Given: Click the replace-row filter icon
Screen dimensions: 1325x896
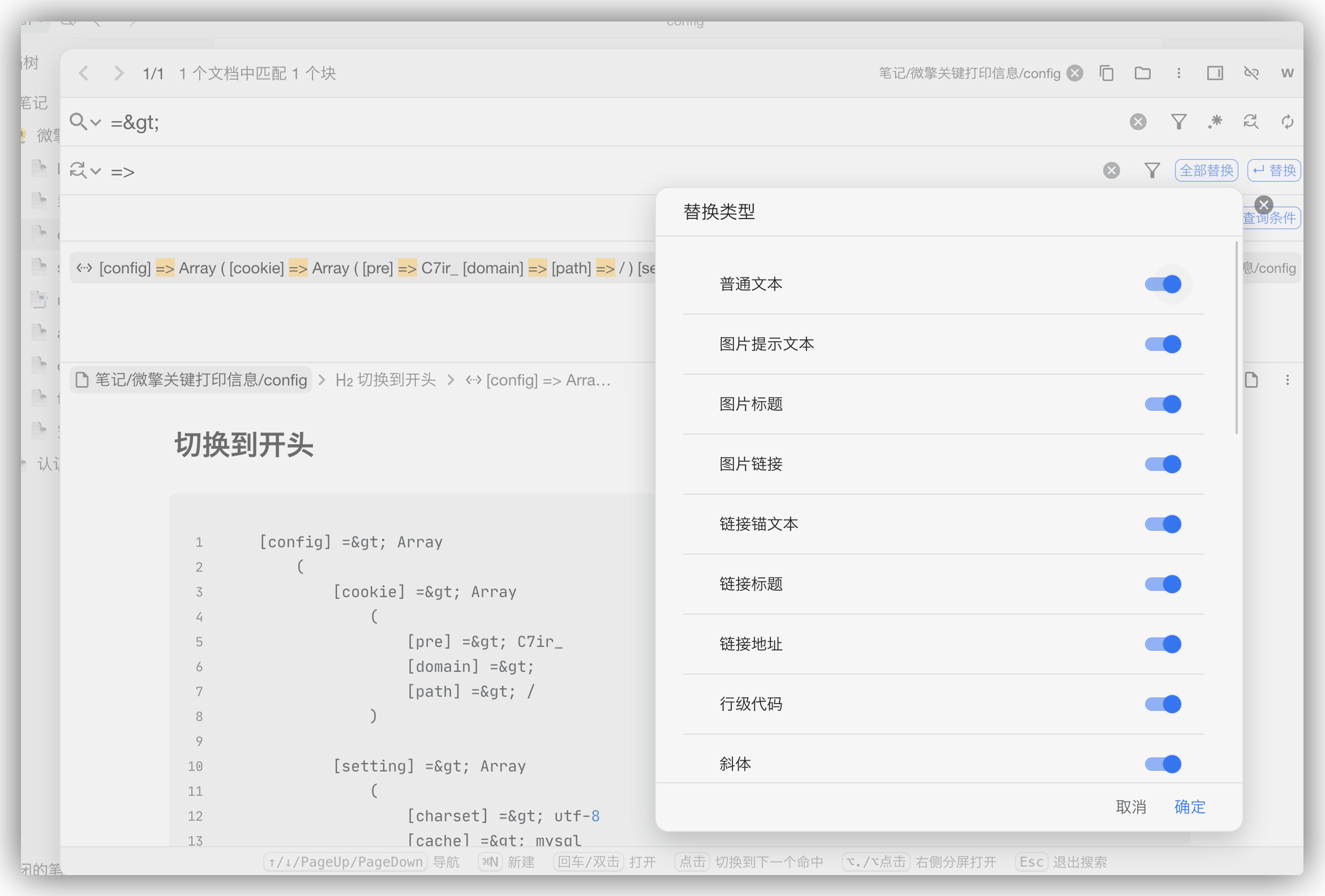Looking at the screenshot, I should pyautogui.click(x=1152, y=170).
